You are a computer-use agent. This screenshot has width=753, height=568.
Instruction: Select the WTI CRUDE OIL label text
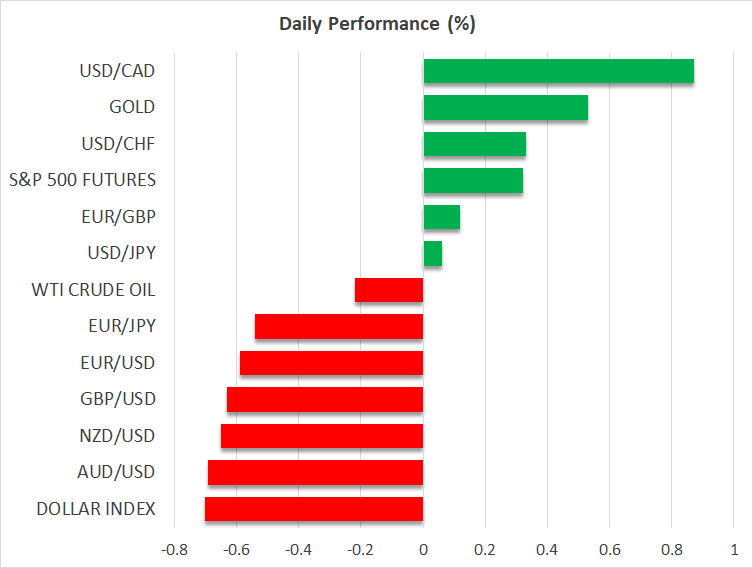click(x=94, y=290)
